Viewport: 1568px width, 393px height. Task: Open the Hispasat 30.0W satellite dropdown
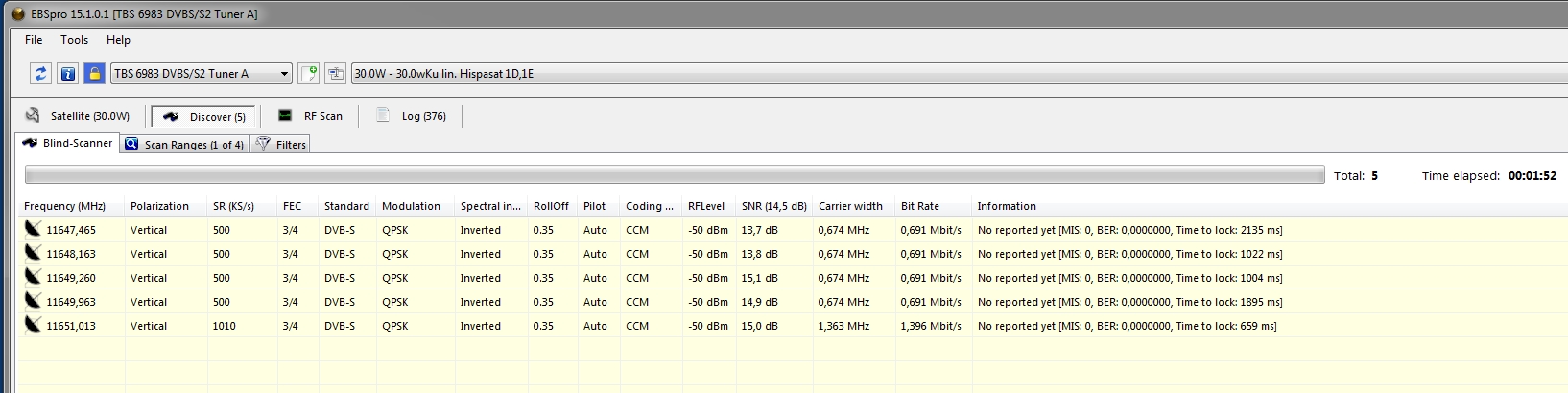coord(960,74)
